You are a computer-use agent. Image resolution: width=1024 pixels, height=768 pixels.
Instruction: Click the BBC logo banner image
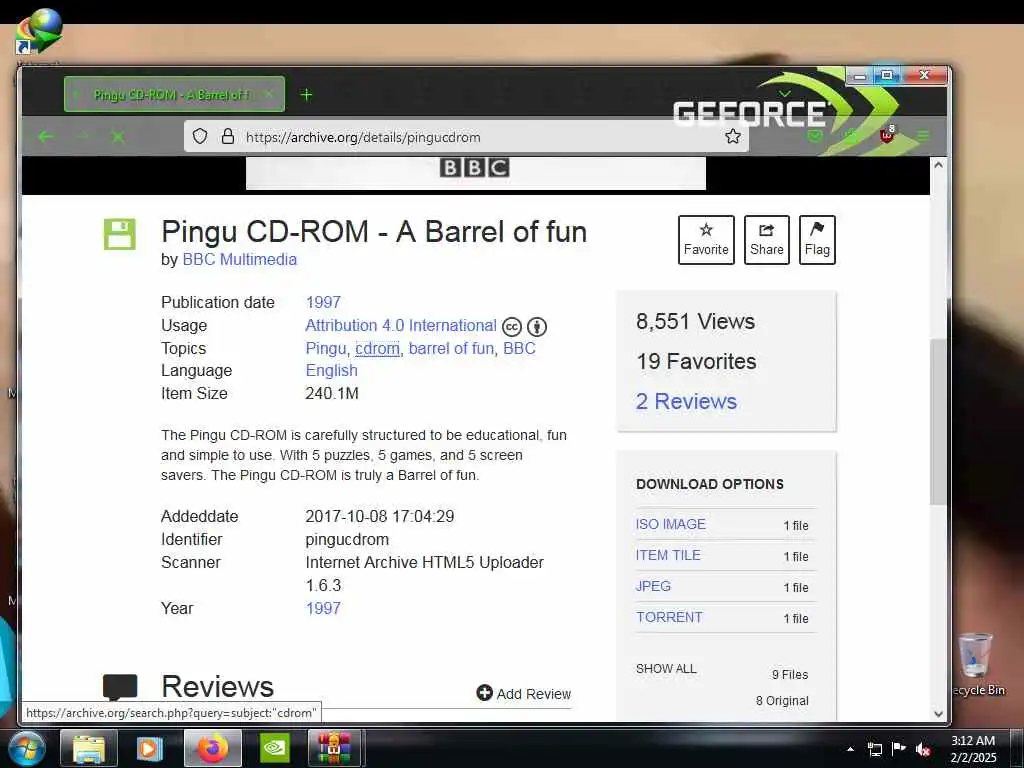pos(475,172)
